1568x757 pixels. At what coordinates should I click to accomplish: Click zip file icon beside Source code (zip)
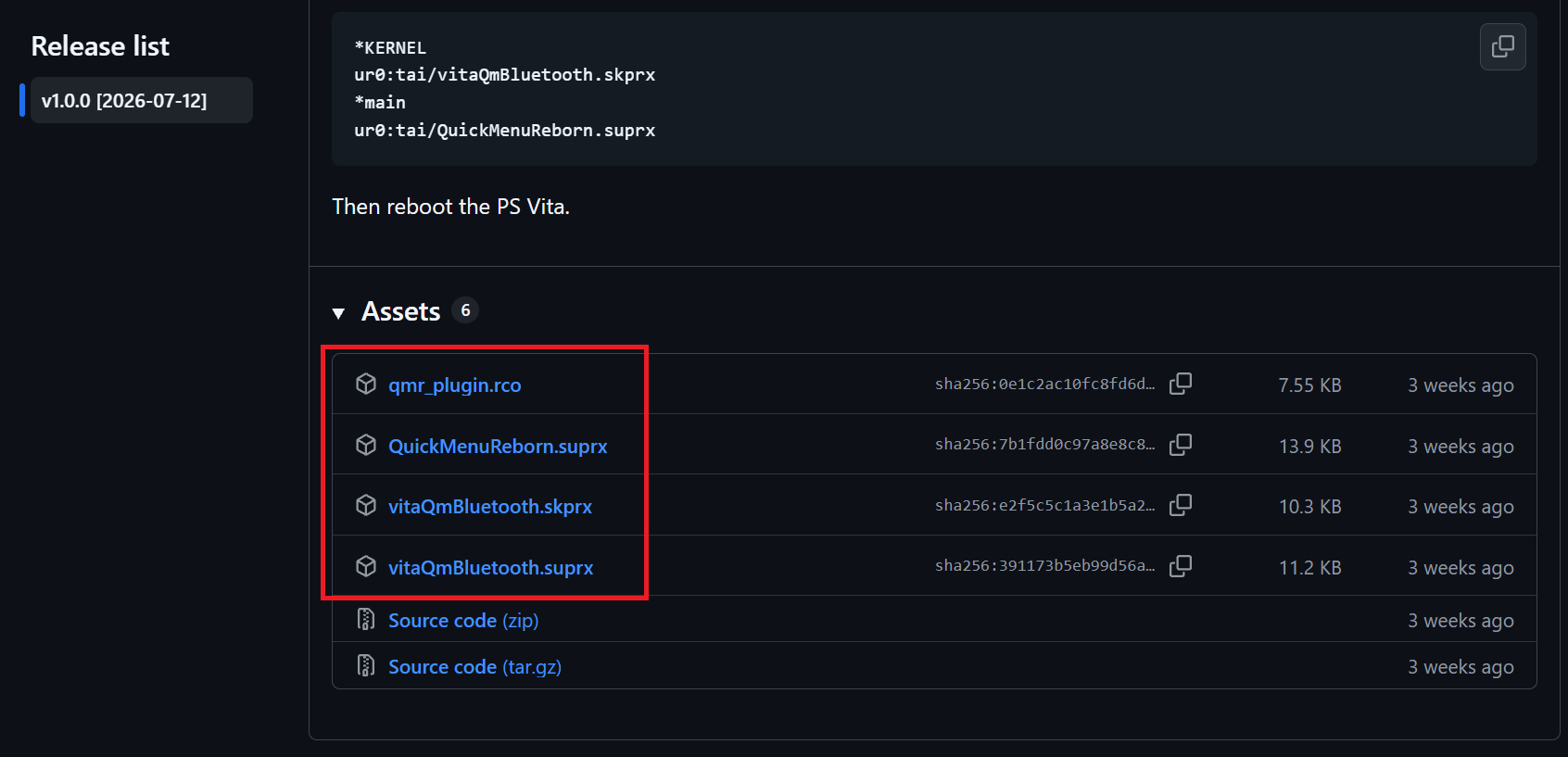click(x=366, y=619)
